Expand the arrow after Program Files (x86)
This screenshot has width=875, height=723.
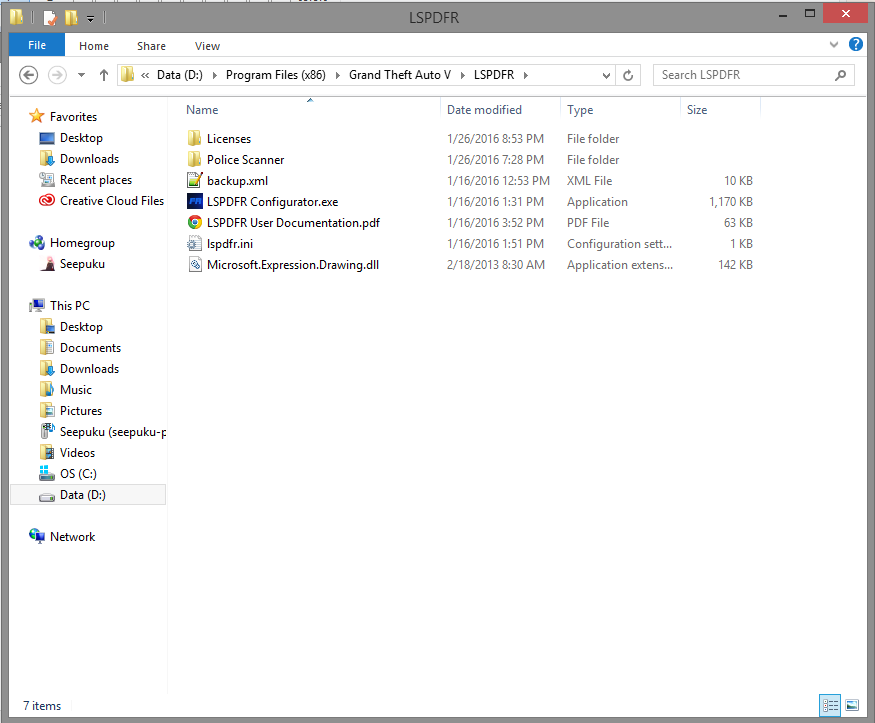pos(338,75)
